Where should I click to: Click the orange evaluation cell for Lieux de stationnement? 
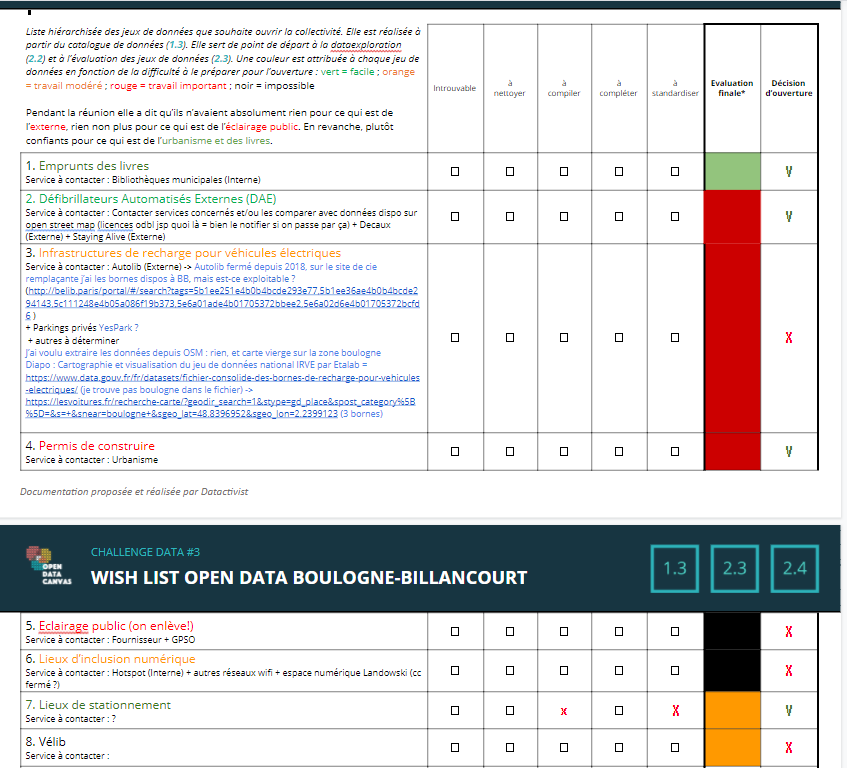(732, 711)
